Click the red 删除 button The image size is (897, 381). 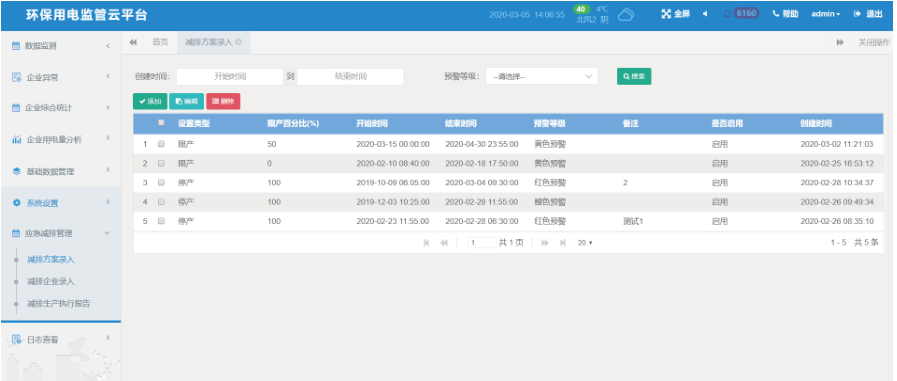pyautogui.click(x=223, y=101)
